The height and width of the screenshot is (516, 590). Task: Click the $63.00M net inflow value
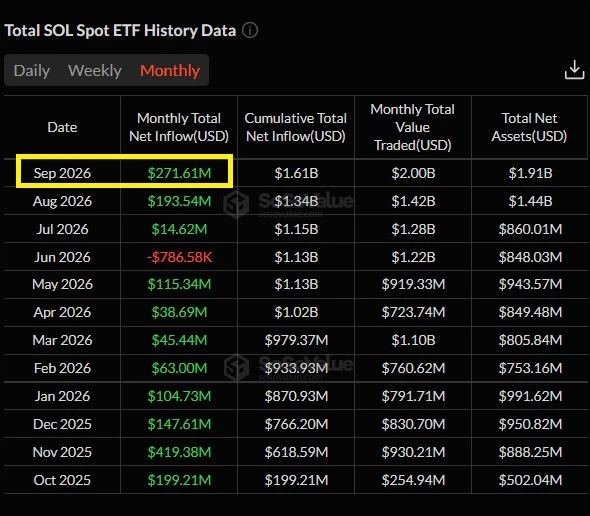(x=179, y=368)
